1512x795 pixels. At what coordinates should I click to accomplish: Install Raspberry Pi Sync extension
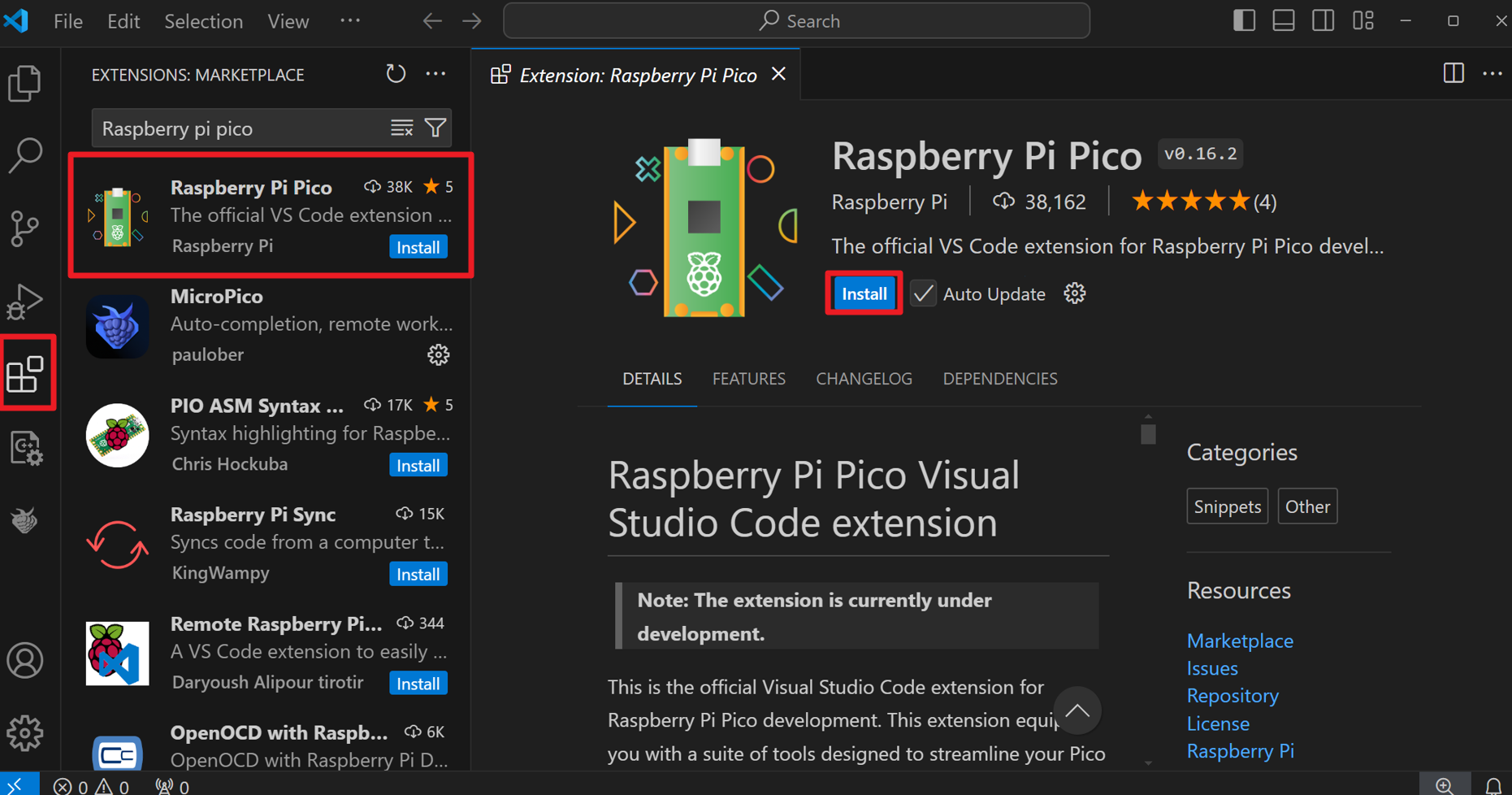pyautogui.click(x=418, y=574)
